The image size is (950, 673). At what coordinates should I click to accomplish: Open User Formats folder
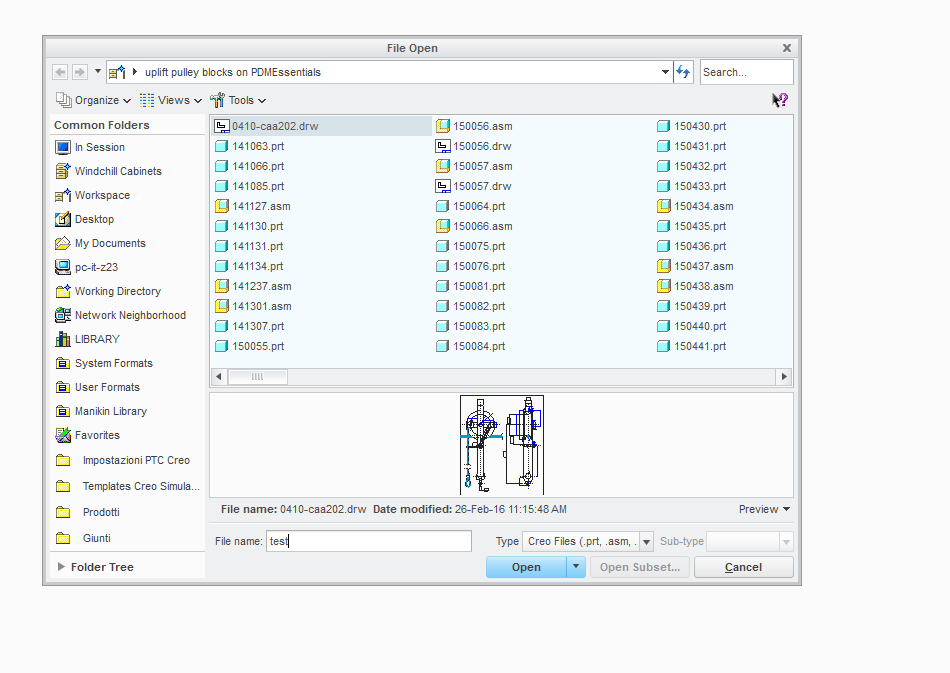[x=98, y=387]
